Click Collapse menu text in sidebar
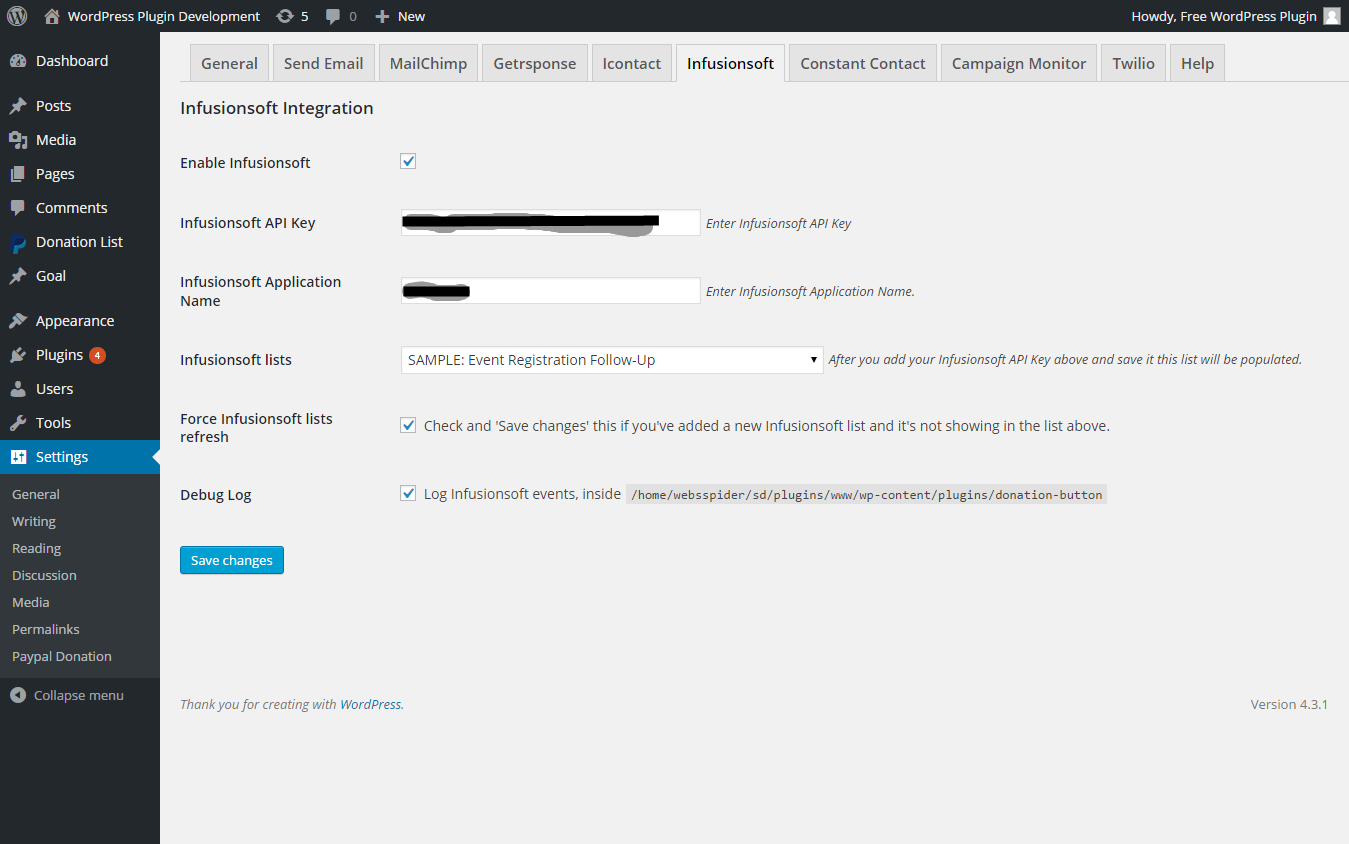 [x=79, y=695]
